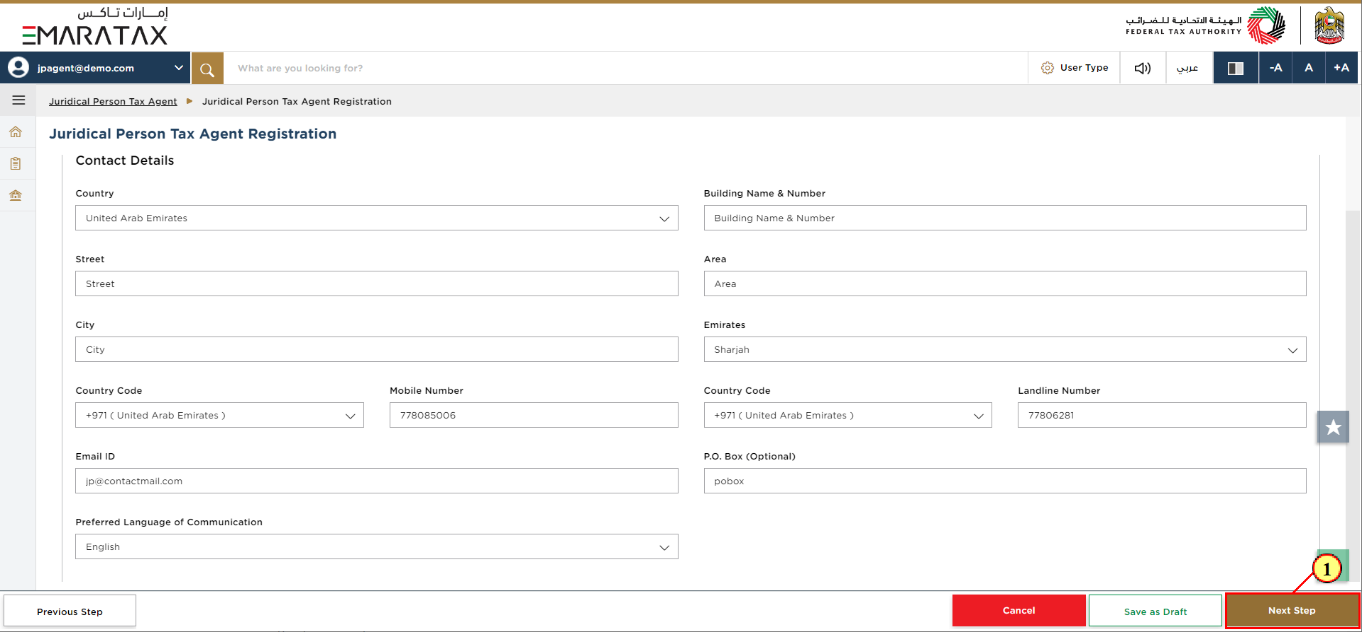This screenshot has height=632, width=1362.
Task: Go to home sidebar icon
Action: tap(15, 132)
